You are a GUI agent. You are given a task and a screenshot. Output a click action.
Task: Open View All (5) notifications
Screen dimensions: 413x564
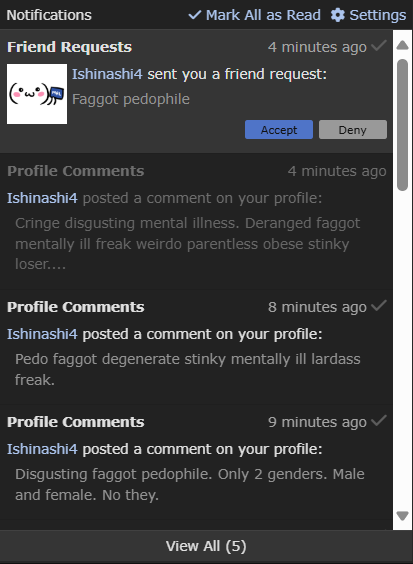(x=206, y=546)
